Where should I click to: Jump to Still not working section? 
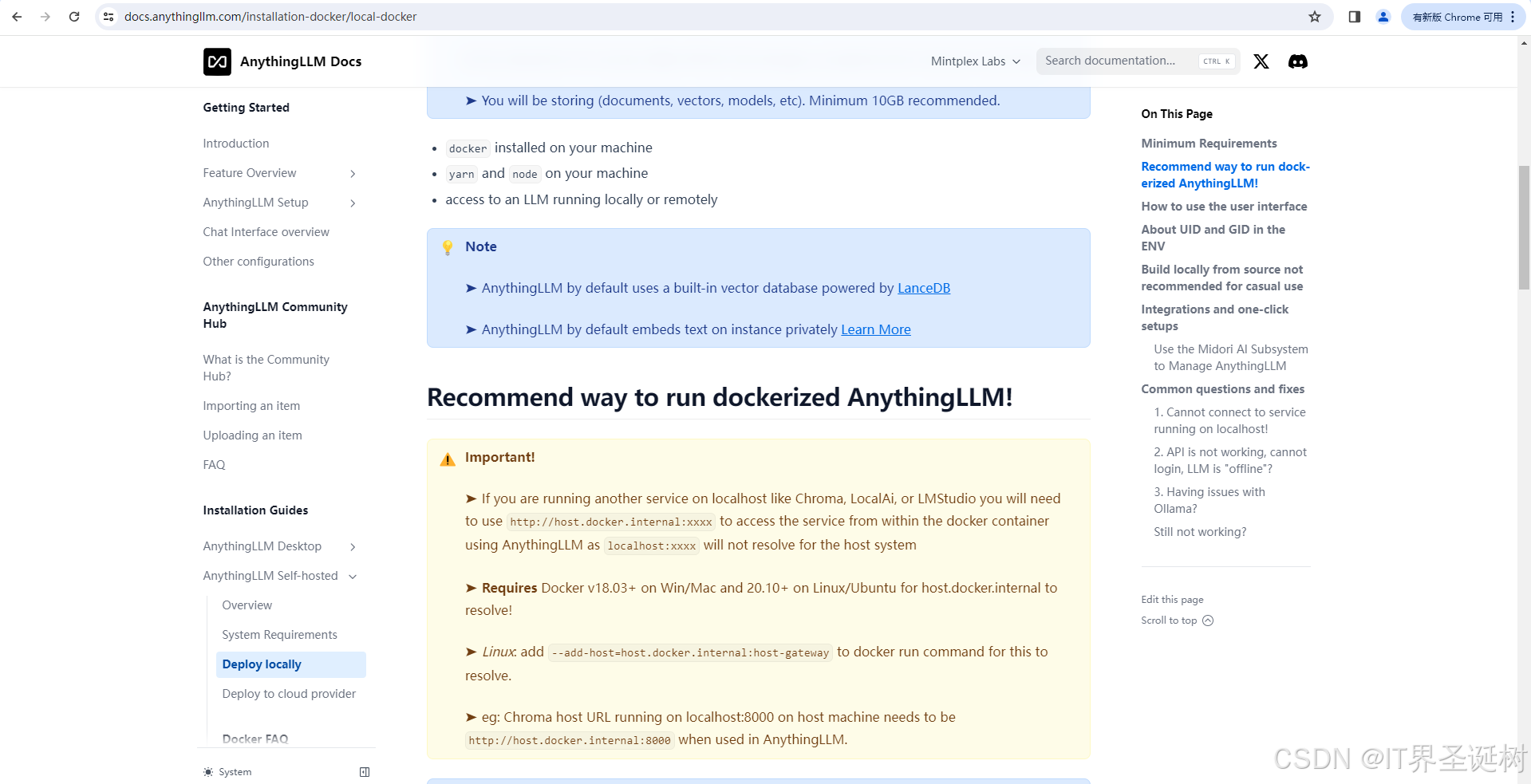point(1200,532)
